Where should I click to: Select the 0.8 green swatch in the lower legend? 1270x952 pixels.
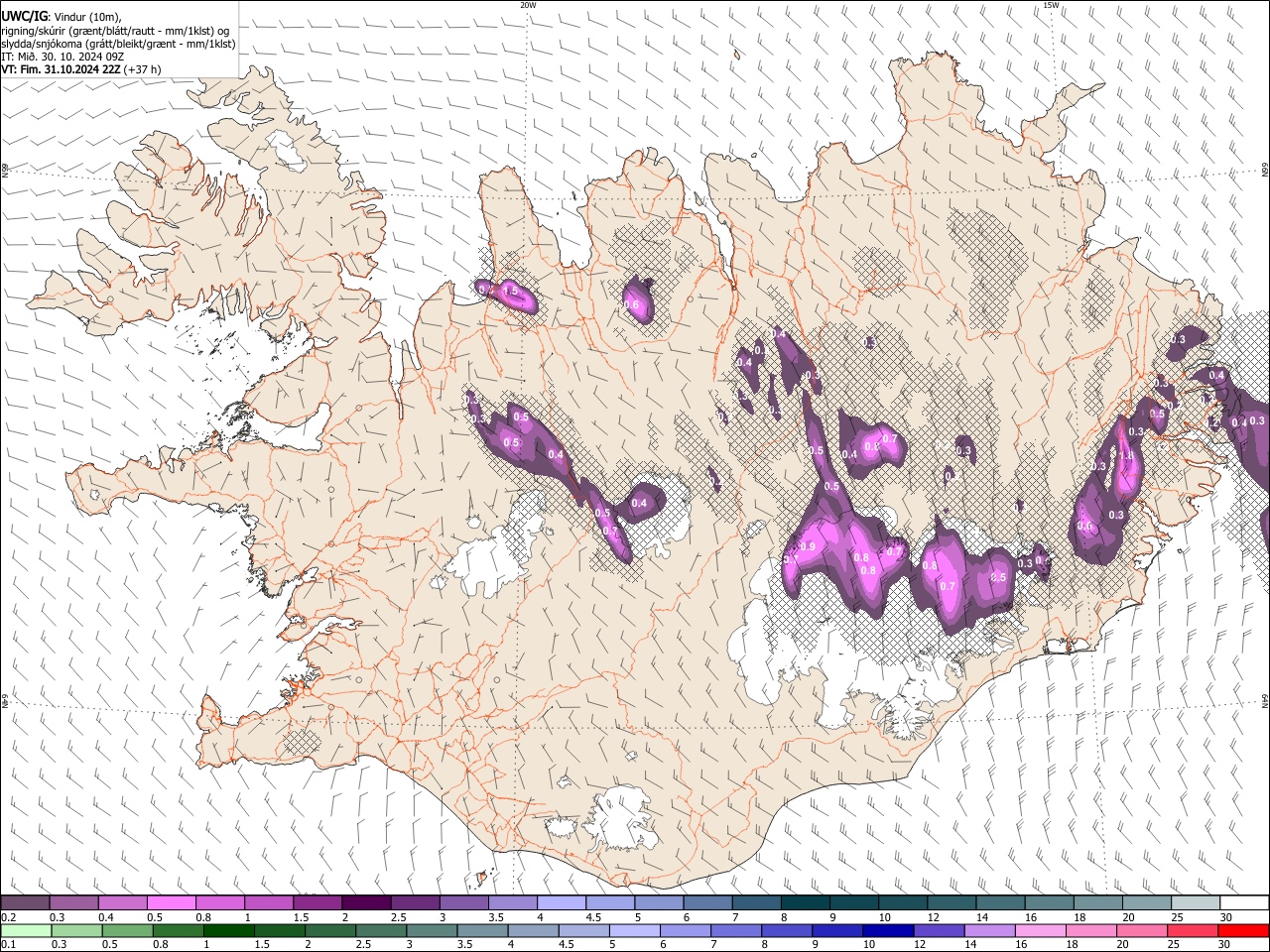[178, 930]
